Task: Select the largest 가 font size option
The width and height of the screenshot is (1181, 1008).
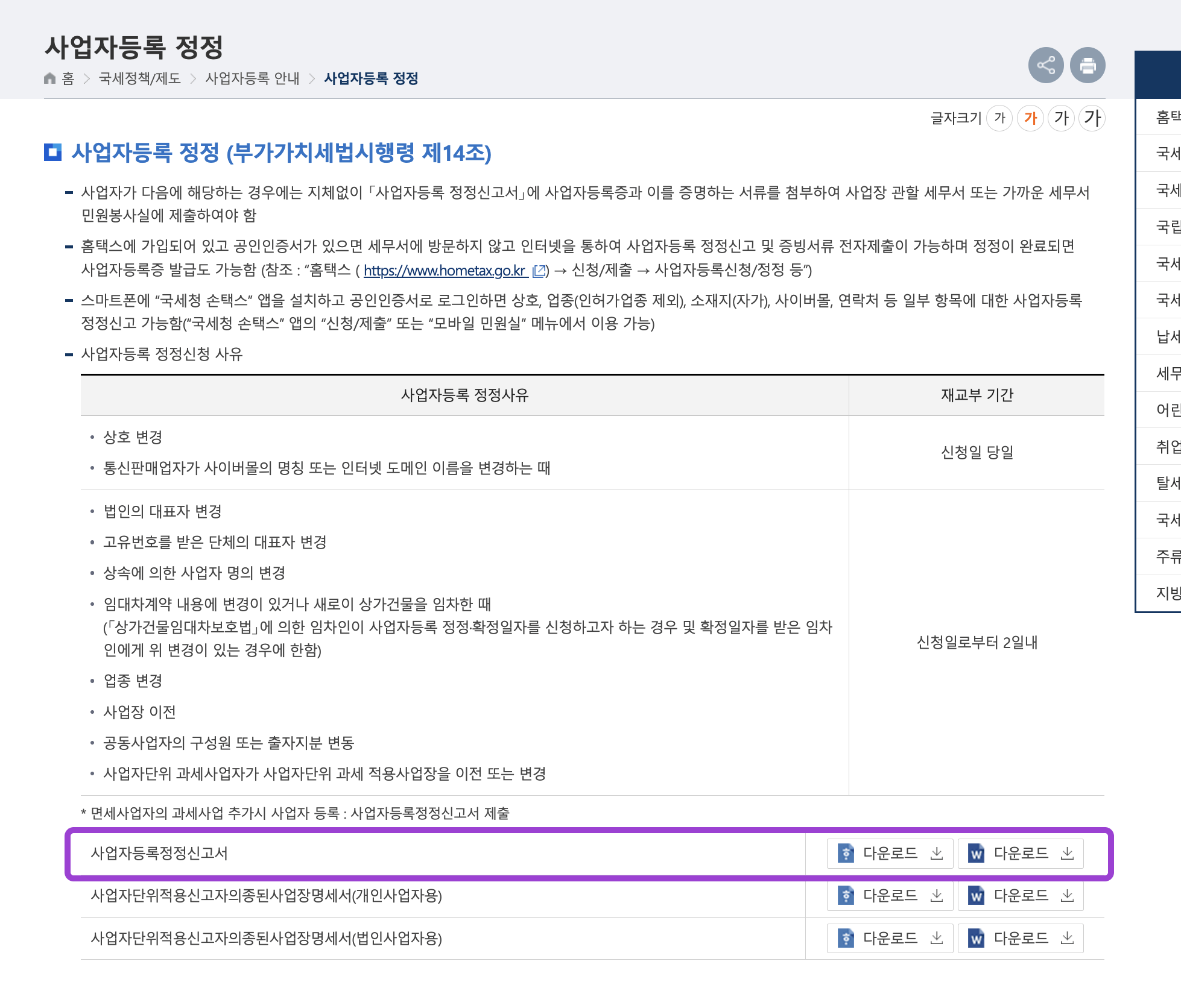Action: pyautogui.click(x=1091, y=118)
